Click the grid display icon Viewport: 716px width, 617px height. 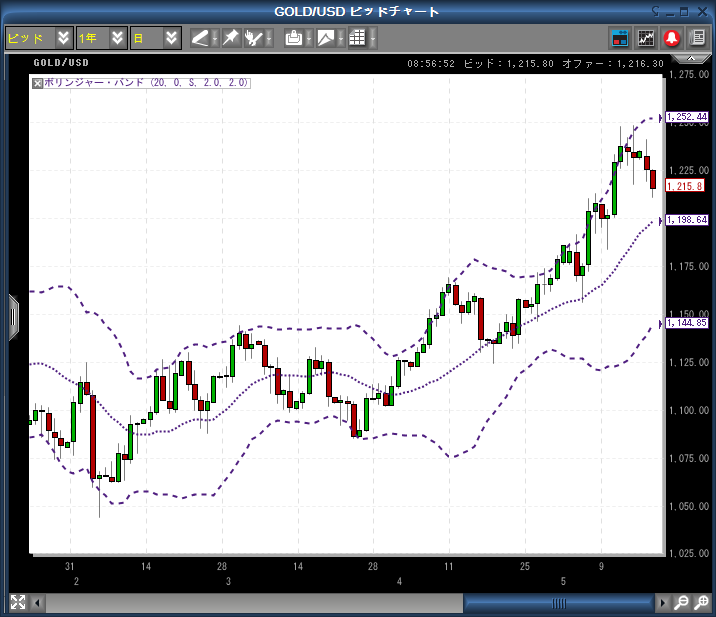coord(357,38)
